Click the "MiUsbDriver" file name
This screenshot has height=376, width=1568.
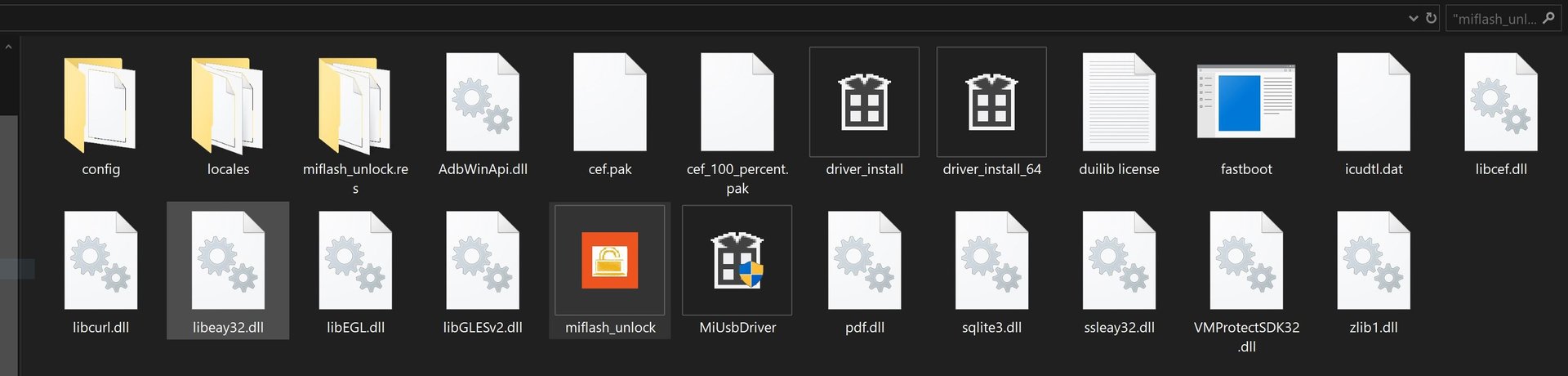[737, 328]
